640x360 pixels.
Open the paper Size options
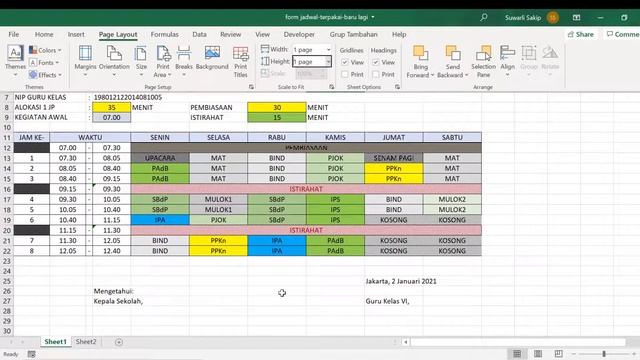pyautogui.click(x=141, y=61)
